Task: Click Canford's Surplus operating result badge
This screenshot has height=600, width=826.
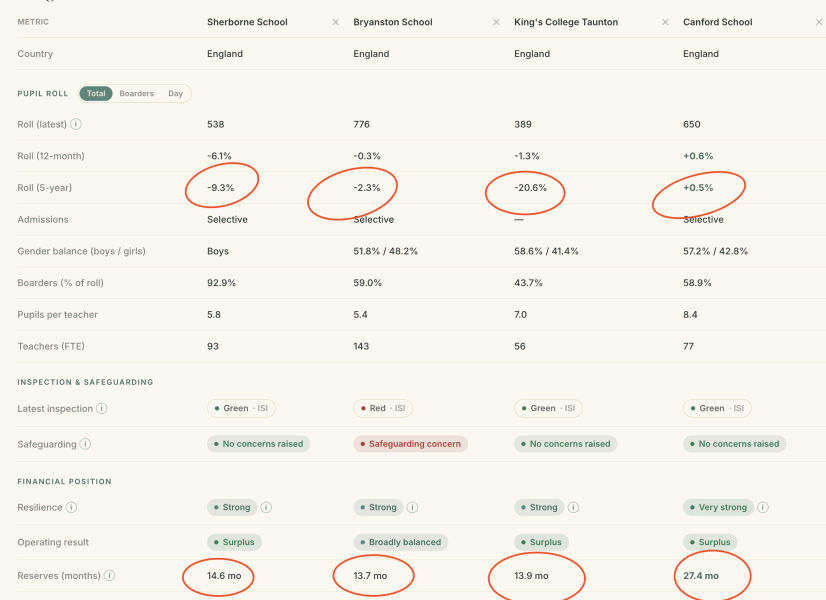Action: point(710,542)
